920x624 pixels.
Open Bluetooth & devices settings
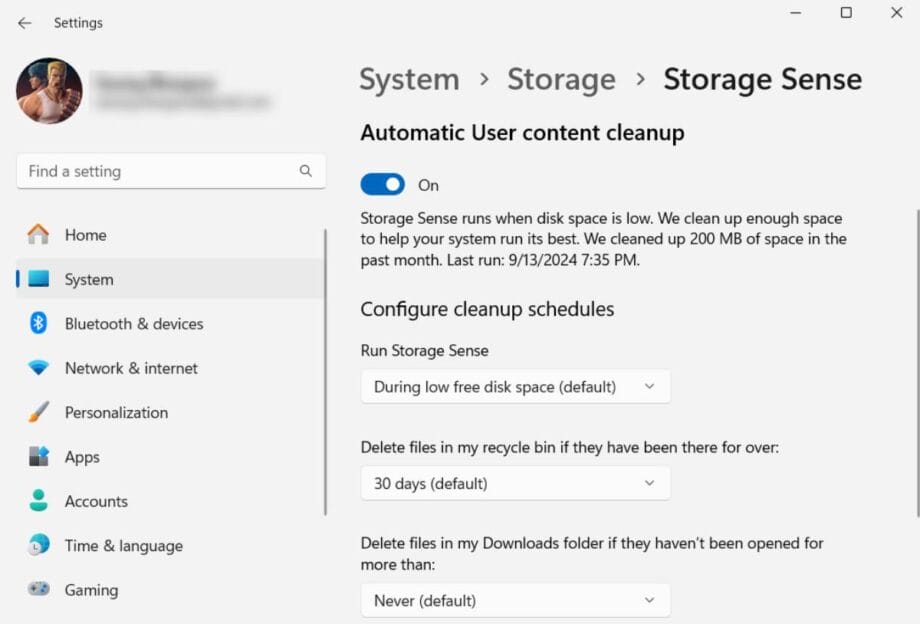click(37, 324)
